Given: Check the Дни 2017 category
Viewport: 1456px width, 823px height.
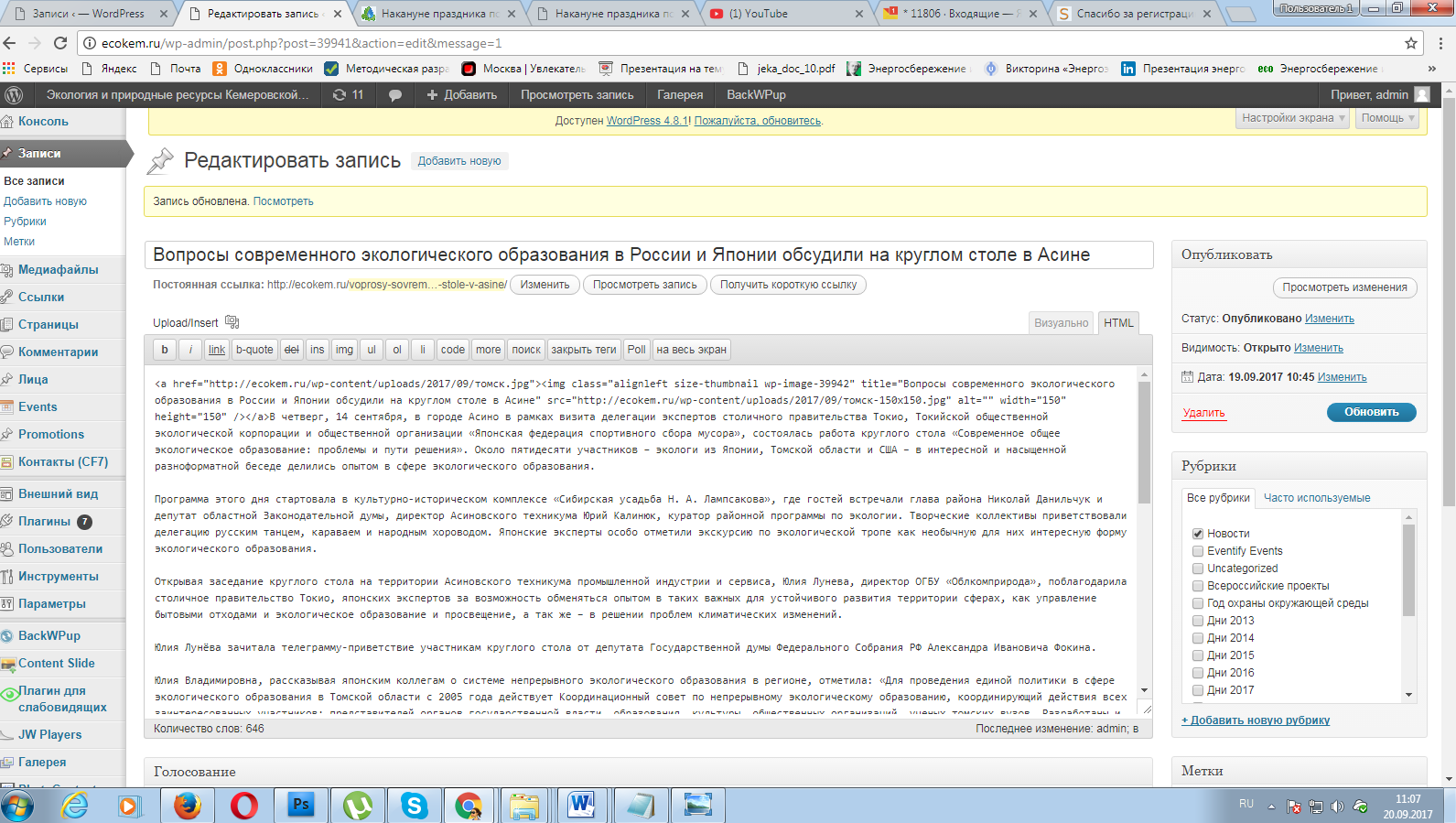Looking at the screenshot, I should (1198, 690).
